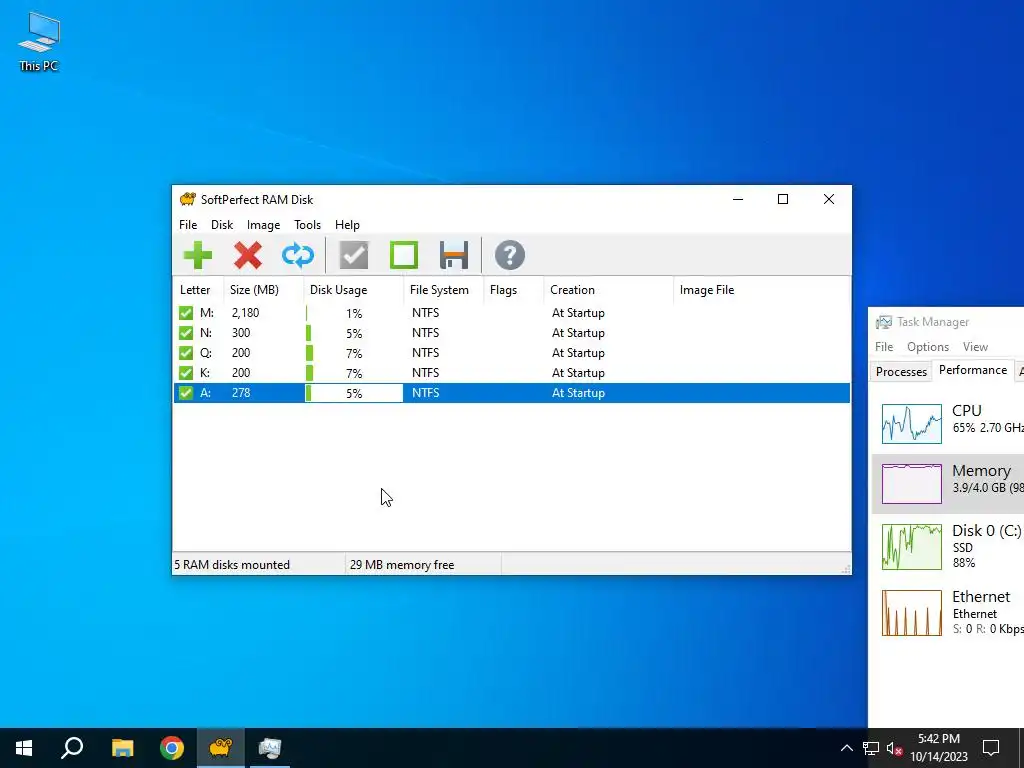Open File Explorer from the taskbar

(x=122, y=748)
